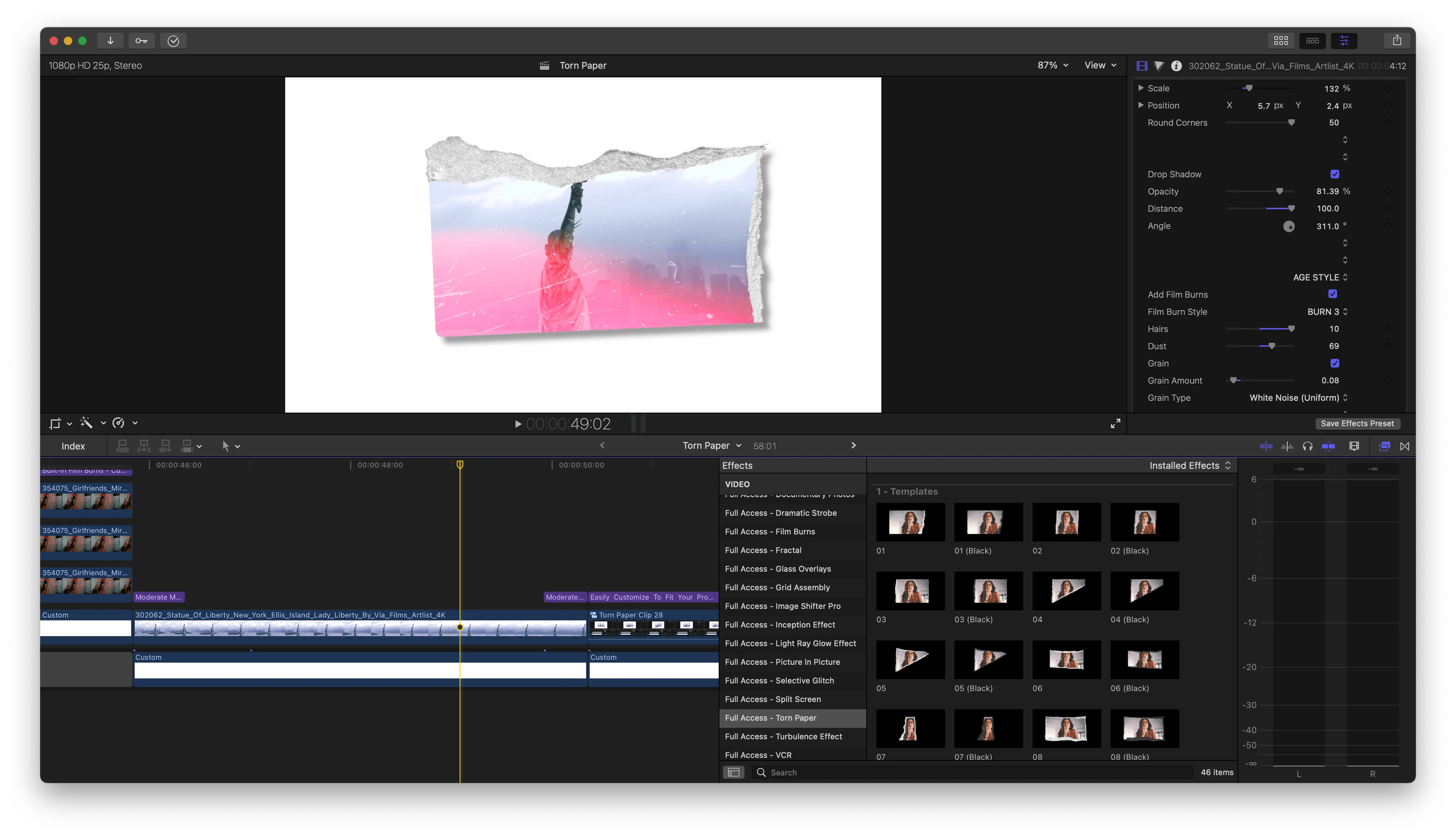Screen dimensions: 1456x836
Task: Open the viewer zoom 87% menu
Action: (x=1052, y=66)
